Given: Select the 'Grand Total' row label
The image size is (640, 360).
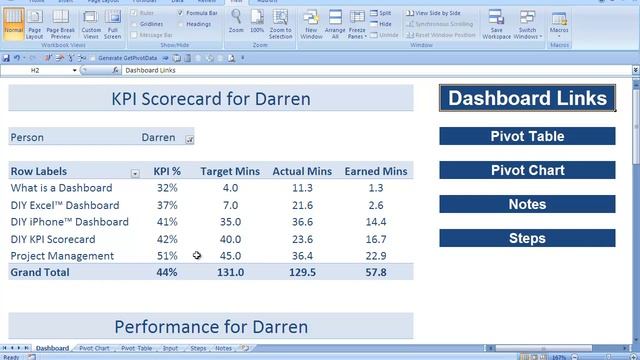Looking at the screenshot, I should coord(40,272).
